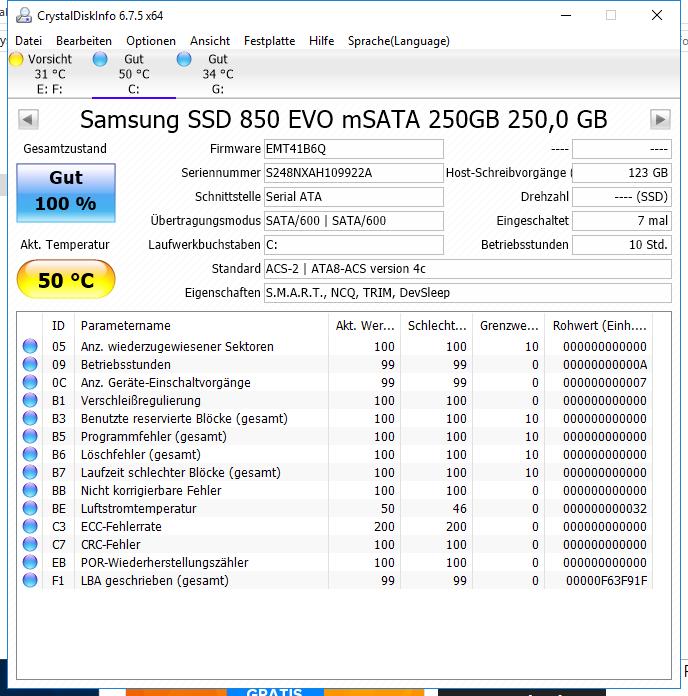Switch to the C: disk tab at 50 °C

134,74
